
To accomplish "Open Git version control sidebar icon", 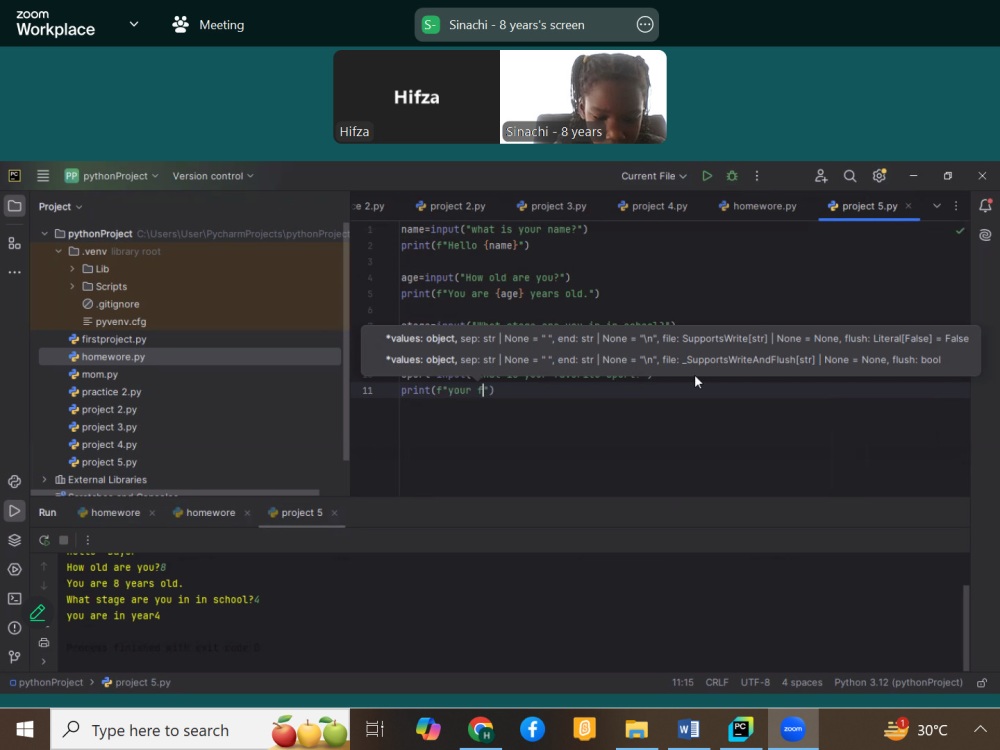I will 14,656.
